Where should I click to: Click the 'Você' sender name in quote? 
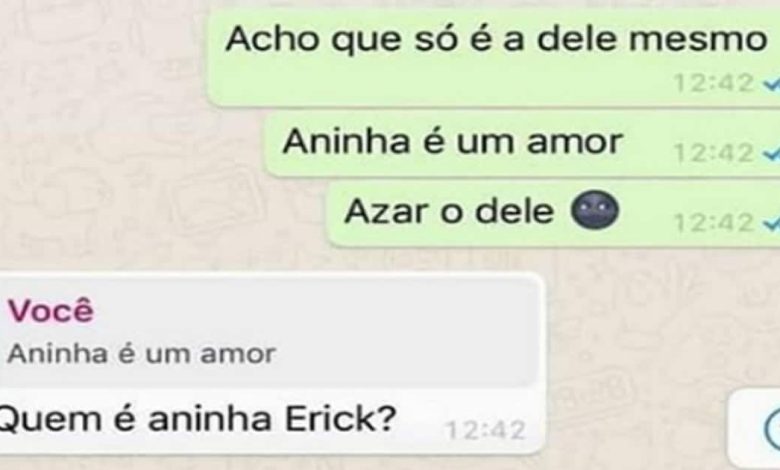(50, 311)
